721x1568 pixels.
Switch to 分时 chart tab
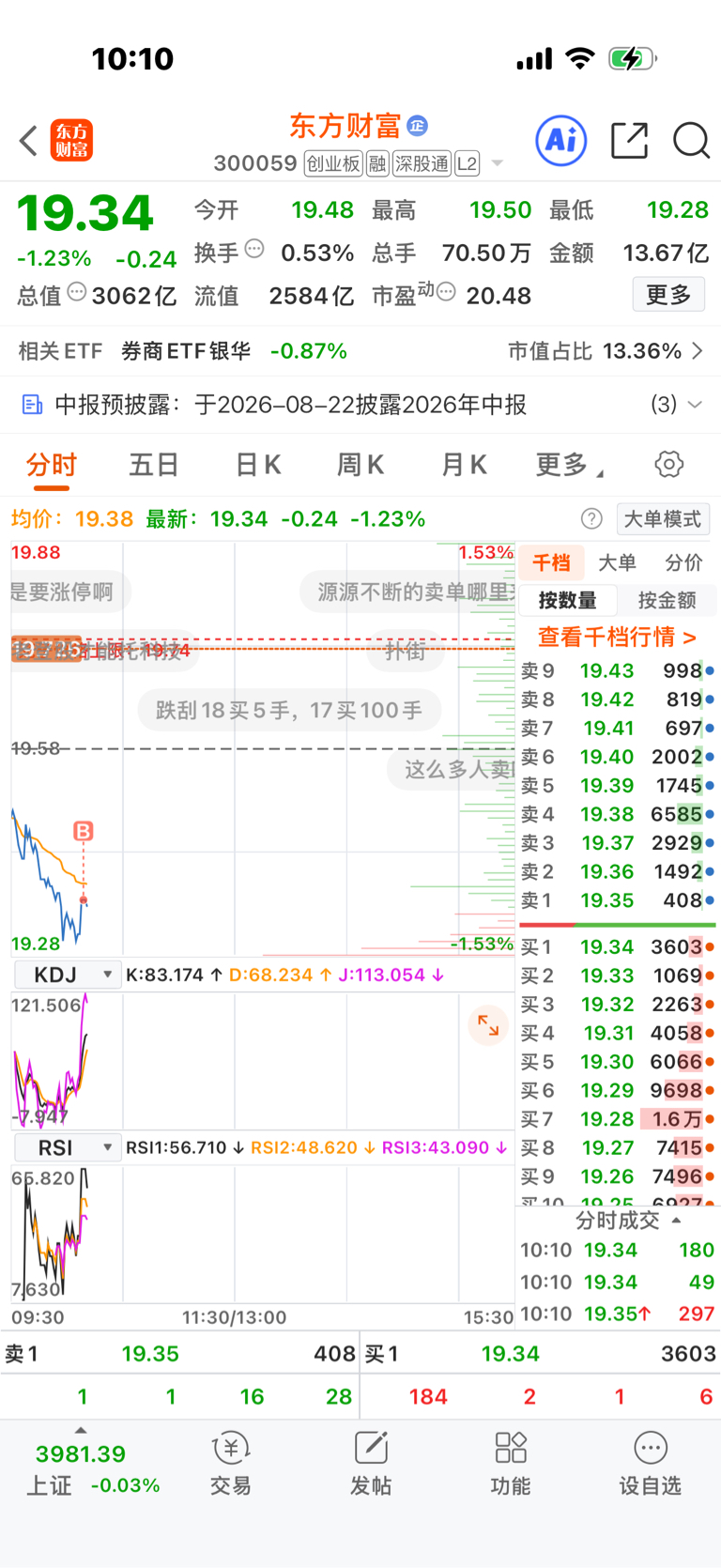(52, 464)
